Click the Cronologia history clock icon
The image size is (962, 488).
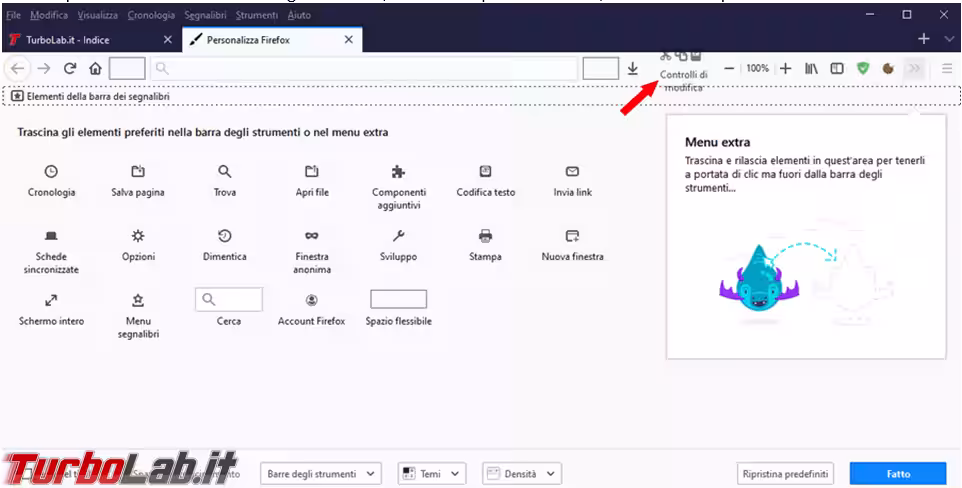(x=51, y=171)
